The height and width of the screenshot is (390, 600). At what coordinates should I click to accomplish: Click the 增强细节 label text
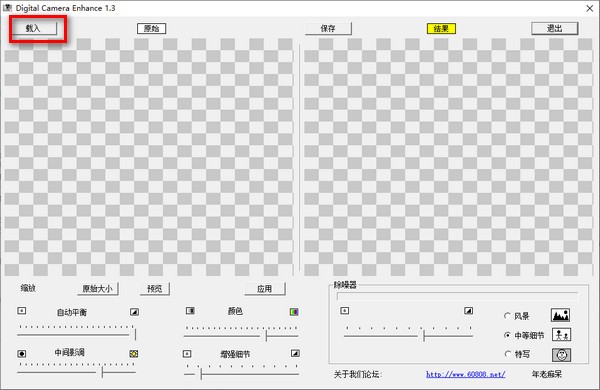(235, 354)
